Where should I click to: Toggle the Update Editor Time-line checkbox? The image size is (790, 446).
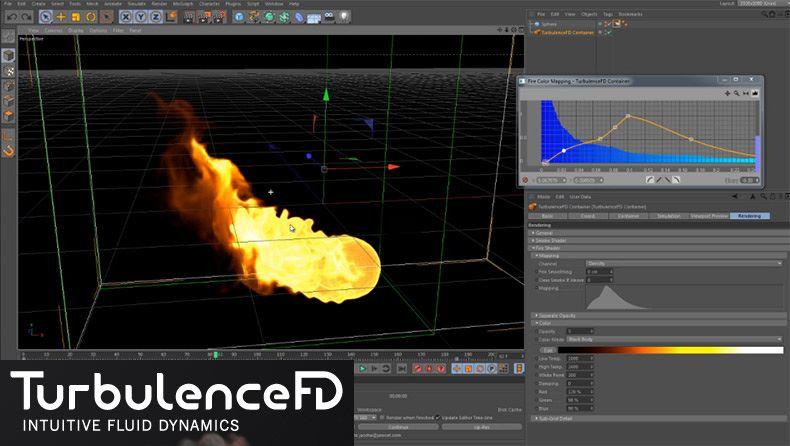click(437, 418)
